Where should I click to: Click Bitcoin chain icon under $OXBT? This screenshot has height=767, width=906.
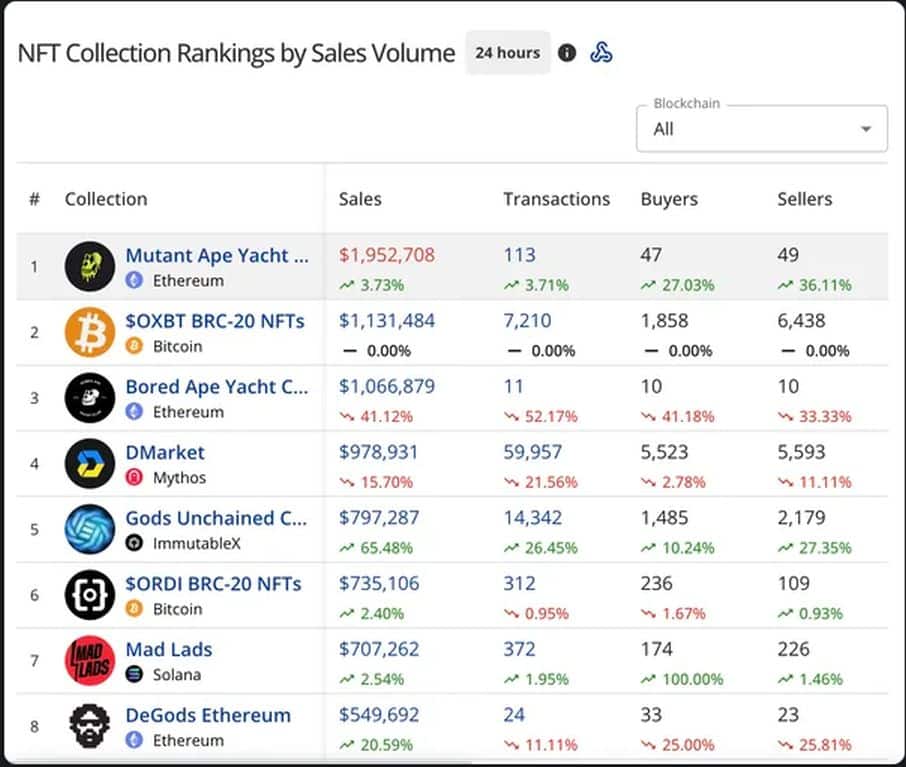point(134,346)
